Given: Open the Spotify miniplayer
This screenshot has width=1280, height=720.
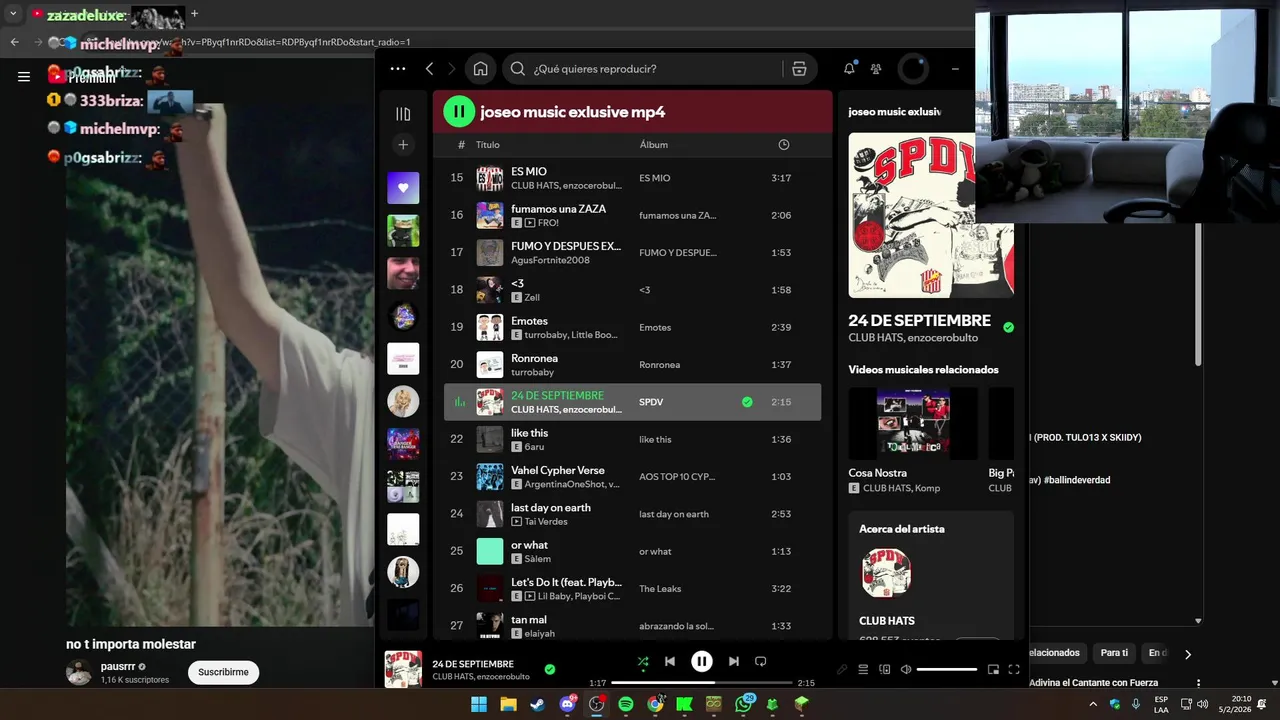Looking at the screenshot, I should click(993, 669).
